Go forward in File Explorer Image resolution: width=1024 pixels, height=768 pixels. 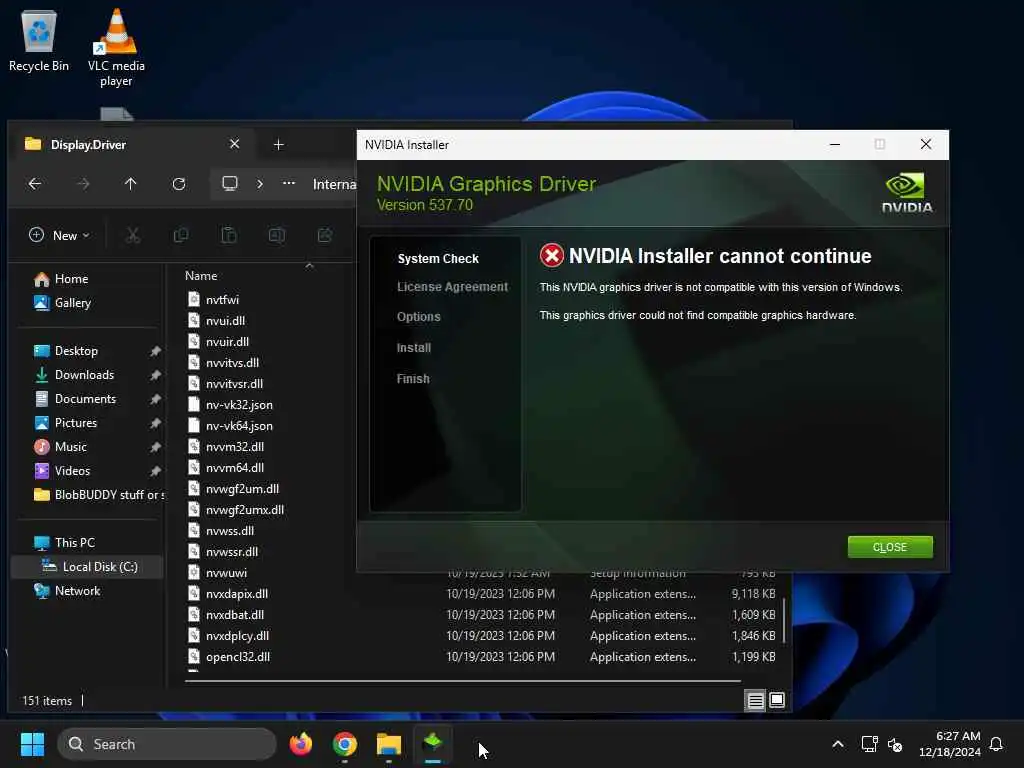[x=83, y=184]
